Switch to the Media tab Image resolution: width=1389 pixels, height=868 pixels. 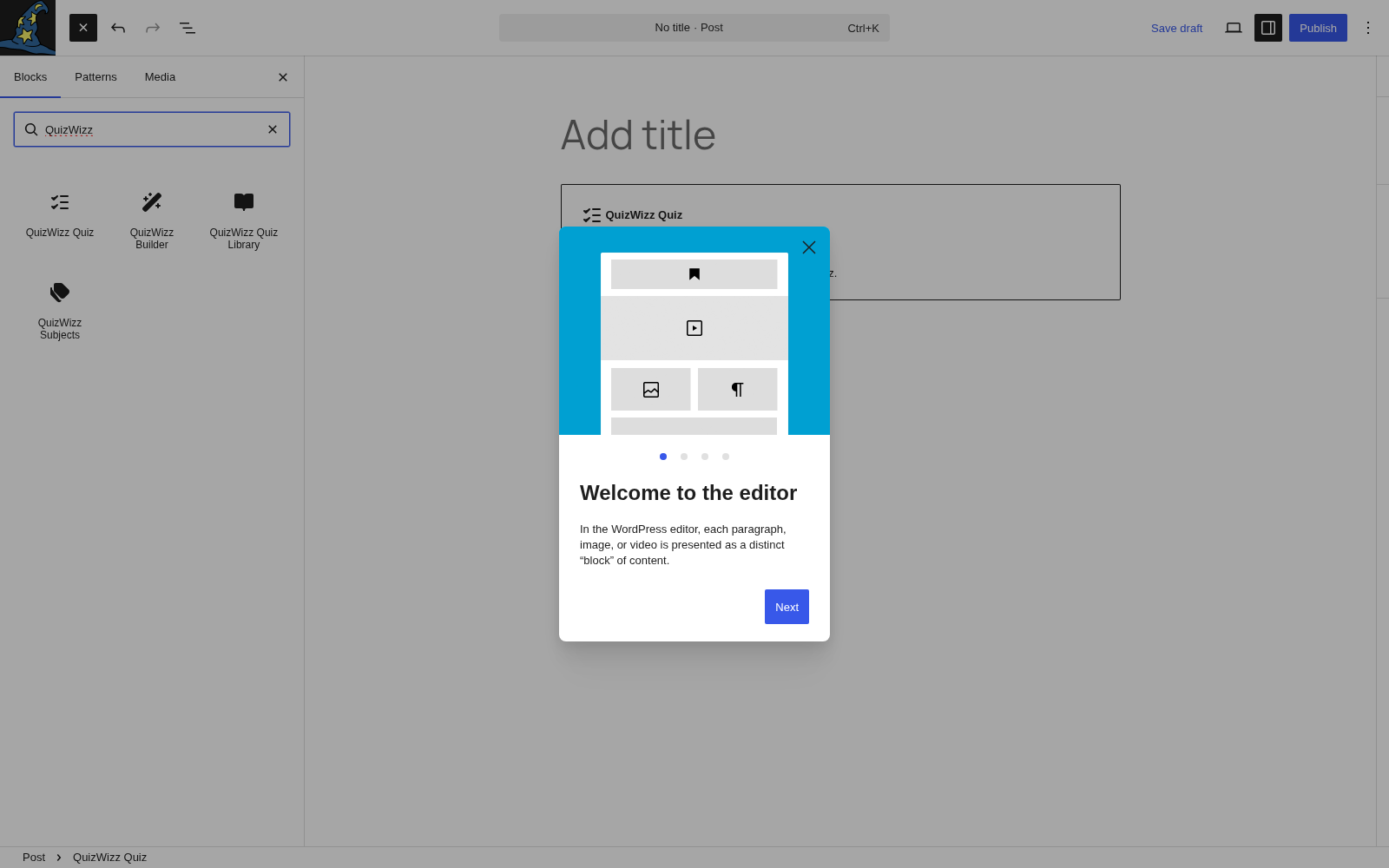160,77
